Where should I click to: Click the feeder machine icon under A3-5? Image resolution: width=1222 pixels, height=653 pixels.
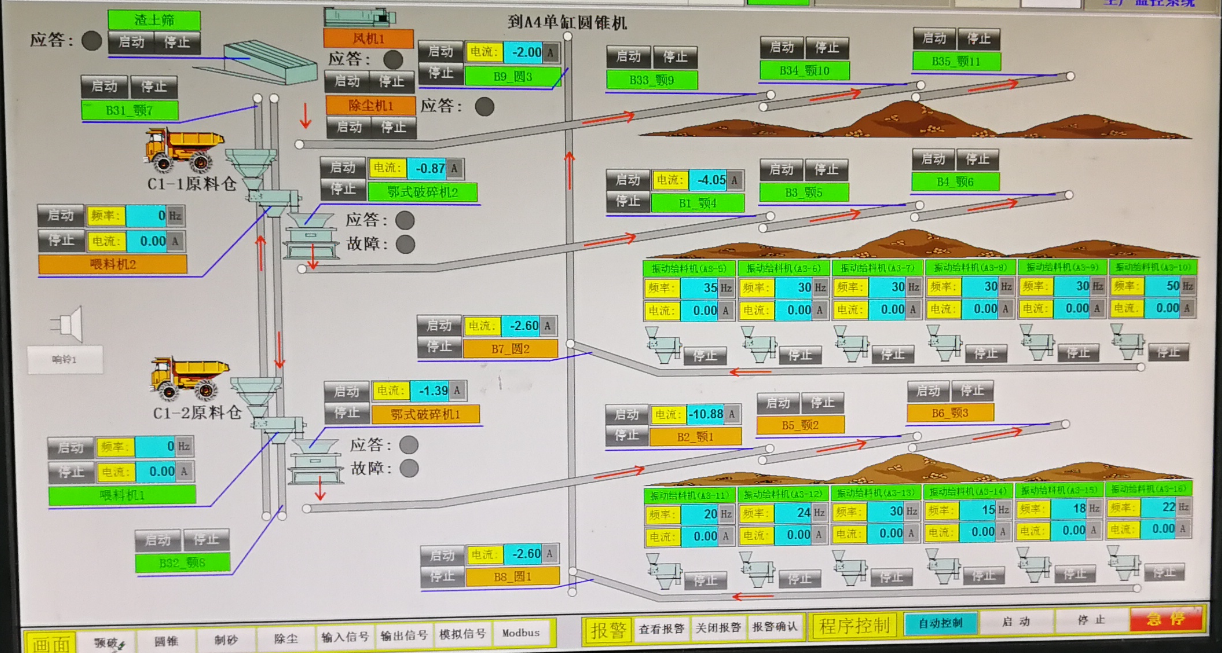[664, 347]
